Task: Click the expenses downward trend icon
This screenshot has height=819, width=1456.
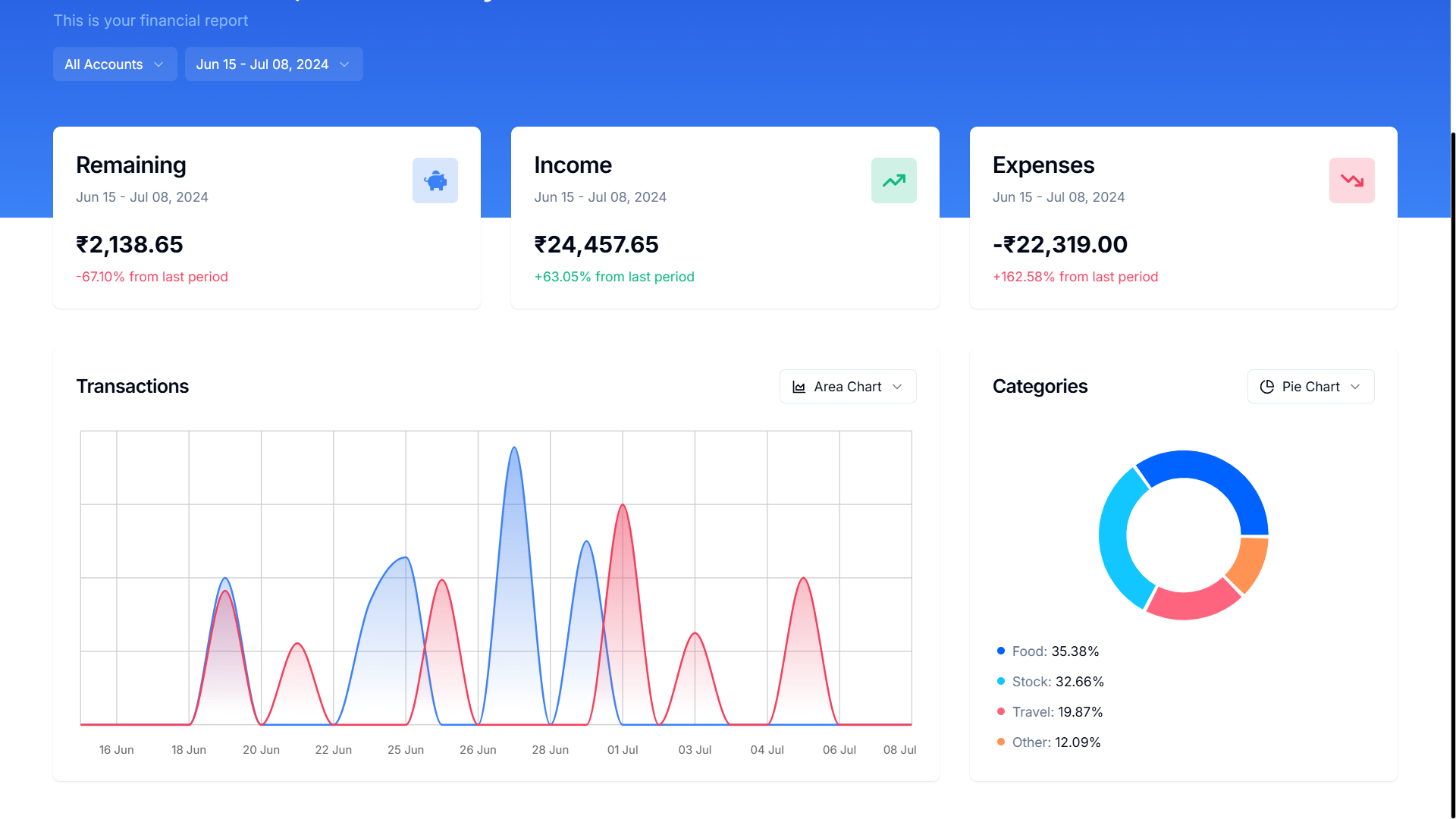Action: pyautogui.click(x=1352, y=180)
